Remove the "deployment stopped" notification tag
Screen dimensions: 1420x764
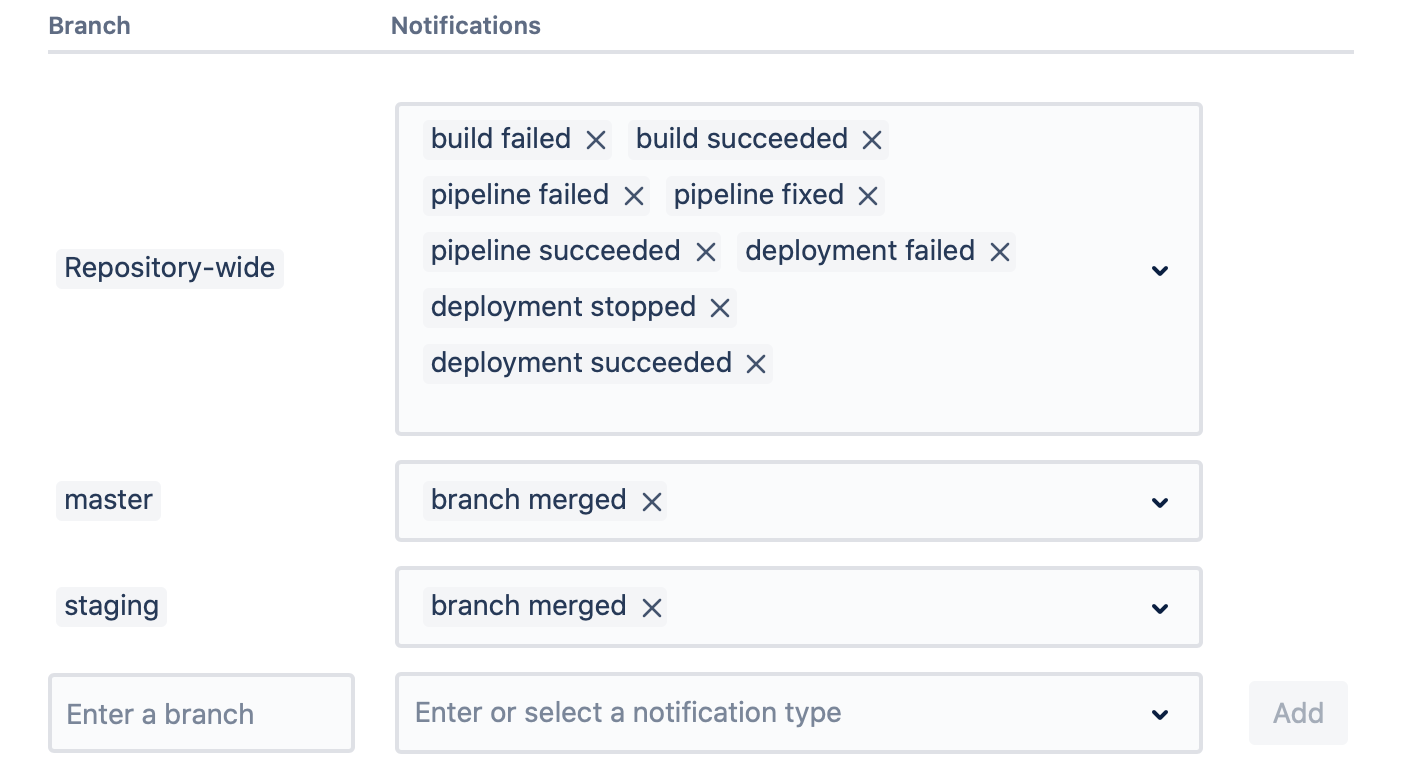[719, 308]
